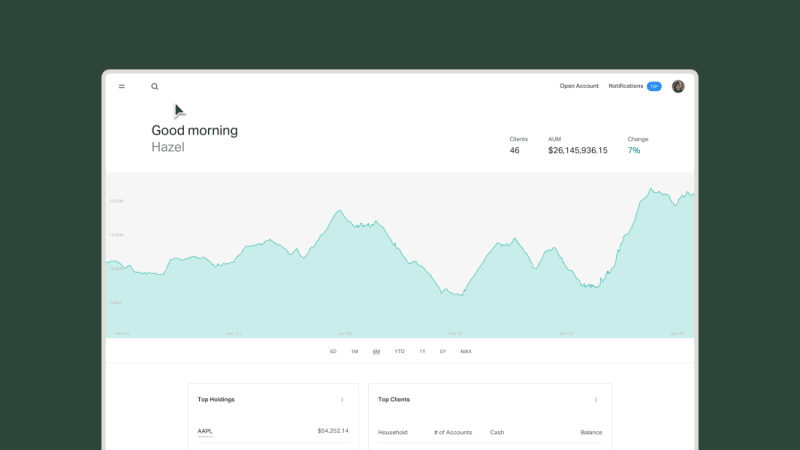Click the Top Holdings card title
This screenshot has width=800, height=450.
coord(216,399)
